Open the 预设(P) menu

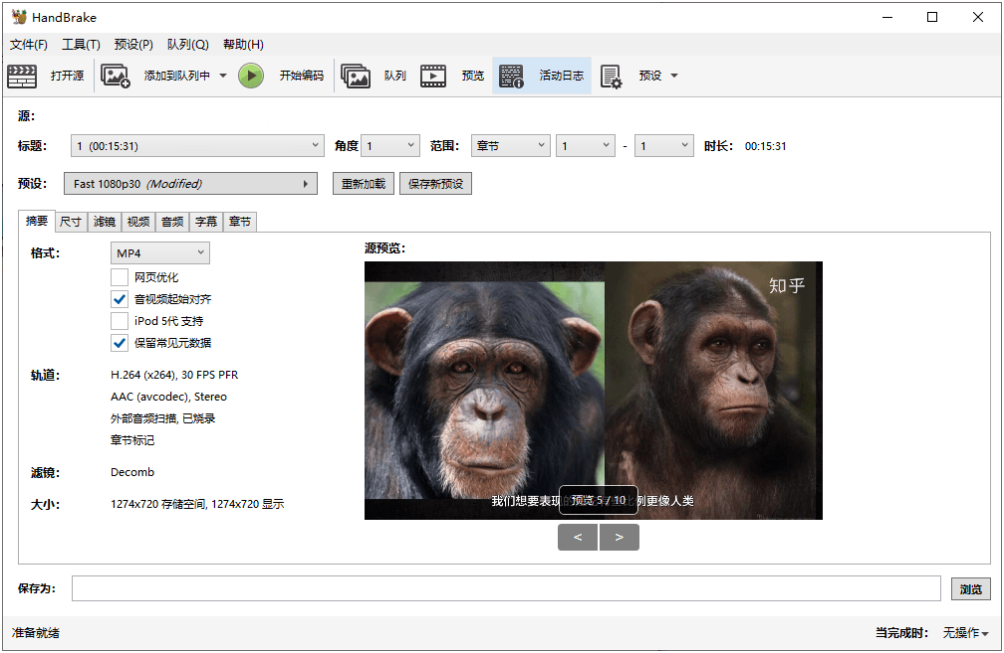[x=133, y=44]
